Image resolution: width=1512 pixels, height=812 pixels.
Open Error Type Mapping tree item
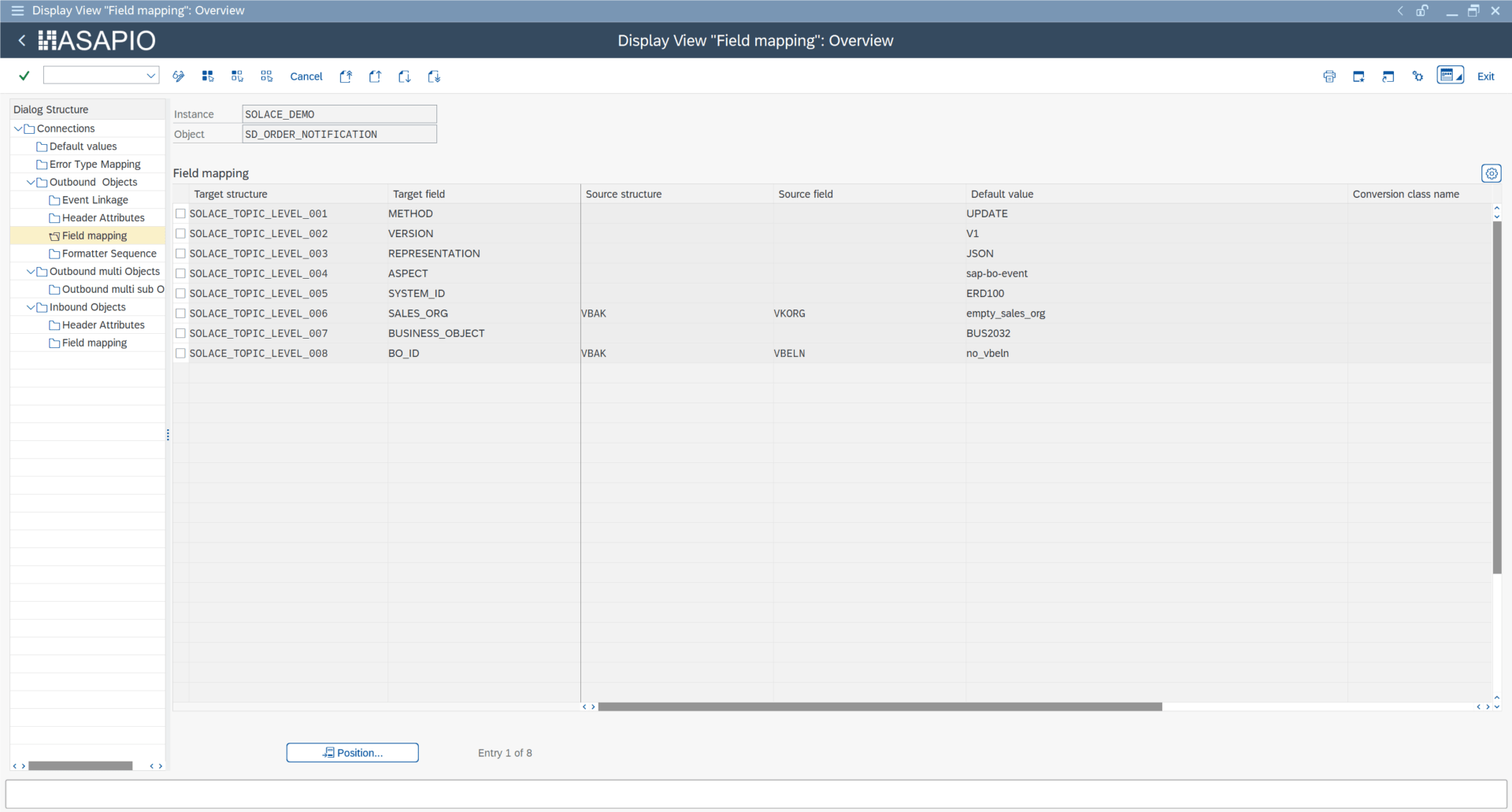pyautogui.click(x=94, y=165)
